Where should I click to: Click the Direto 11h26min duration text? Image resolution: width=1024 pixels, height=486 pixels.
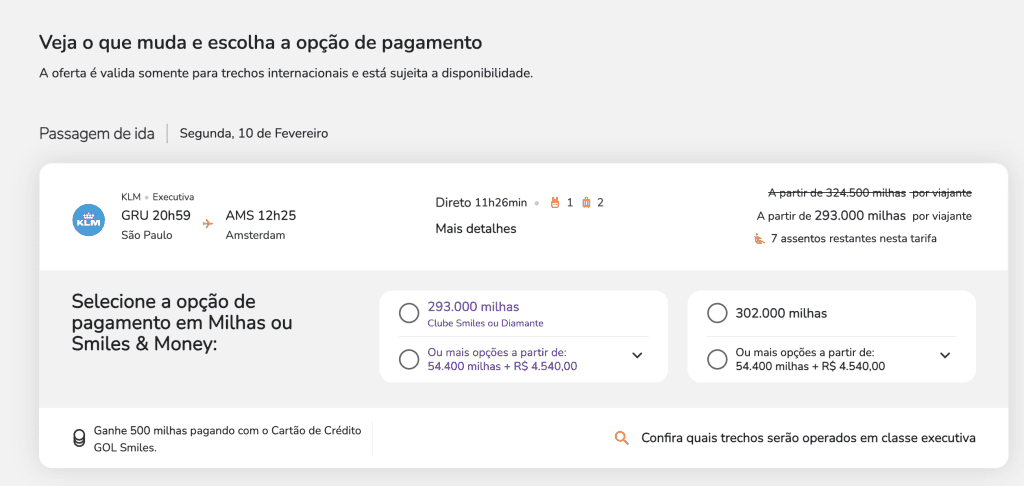click(x=481, y=203)
